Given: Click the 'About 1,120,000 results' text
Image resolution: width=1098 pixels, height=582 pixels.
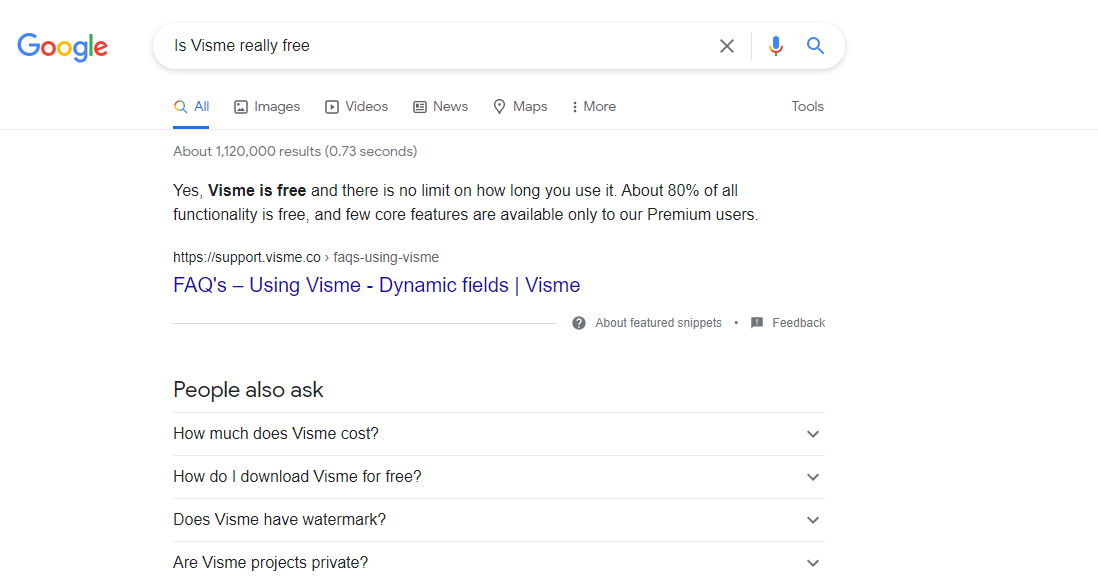Looking at the screenshot, I should (295, 151).
